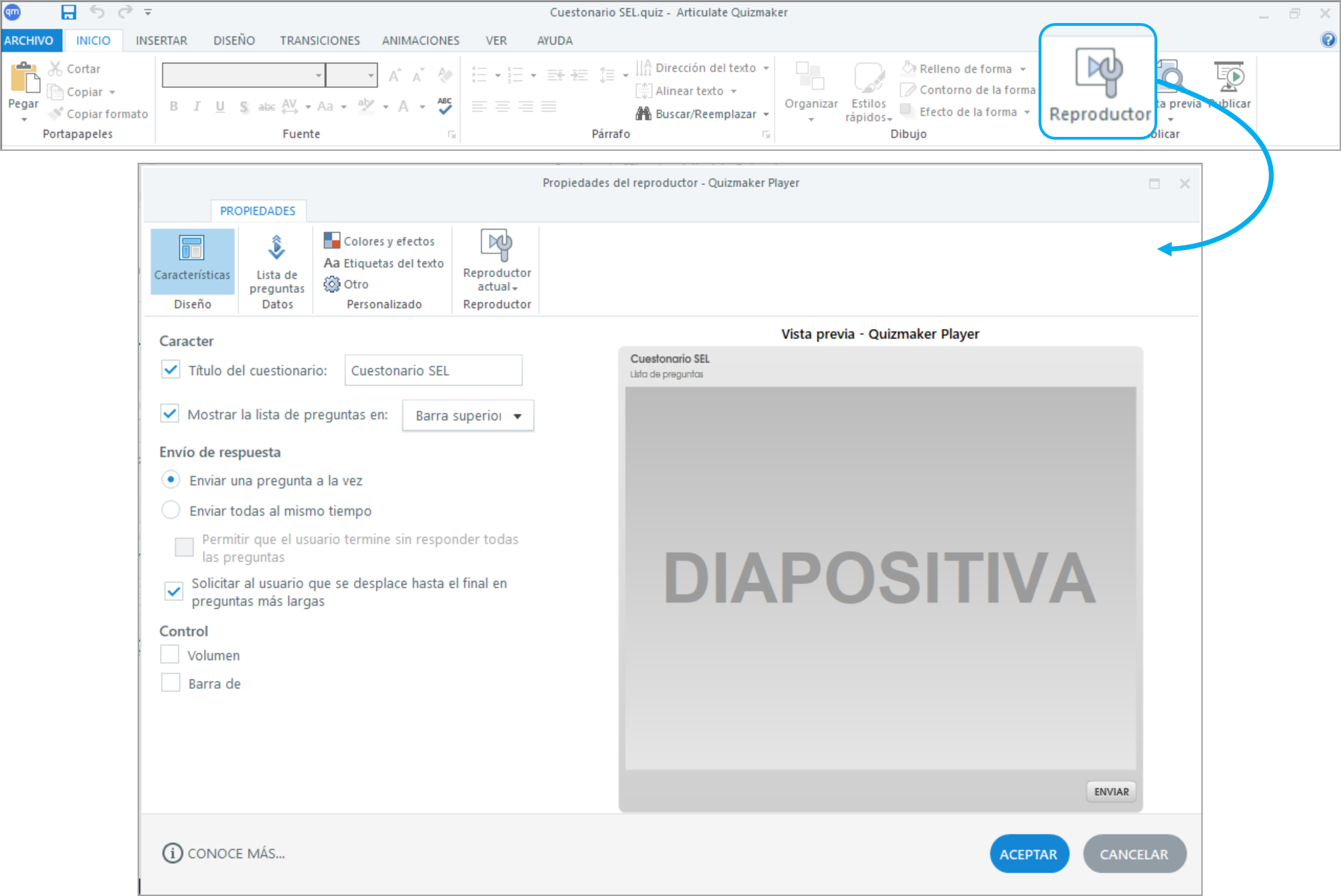The width and height of the screenshot is (1341, 896).
Task: Click the Cortar scissors icon
Action: click(55, 68)
